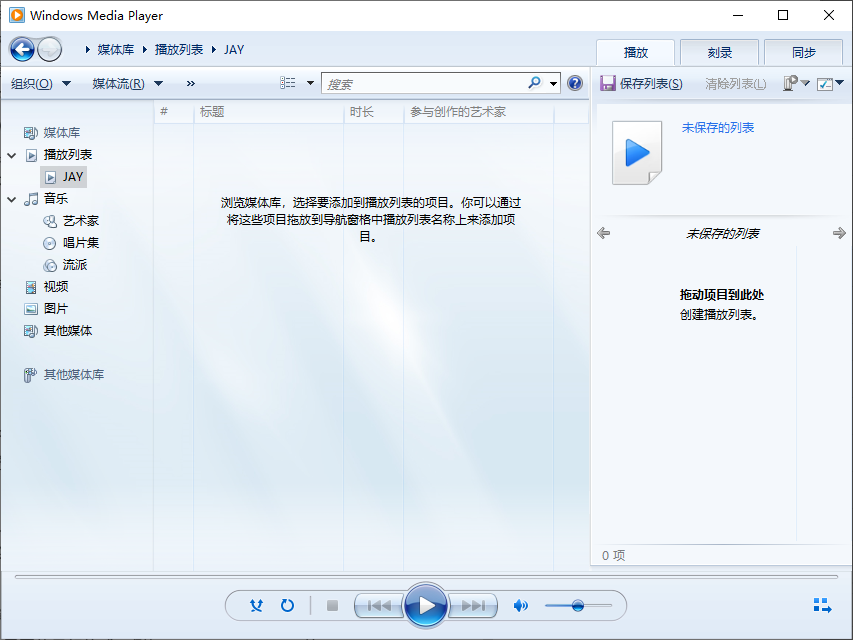Click the search magnifier icon

[535, 83]
